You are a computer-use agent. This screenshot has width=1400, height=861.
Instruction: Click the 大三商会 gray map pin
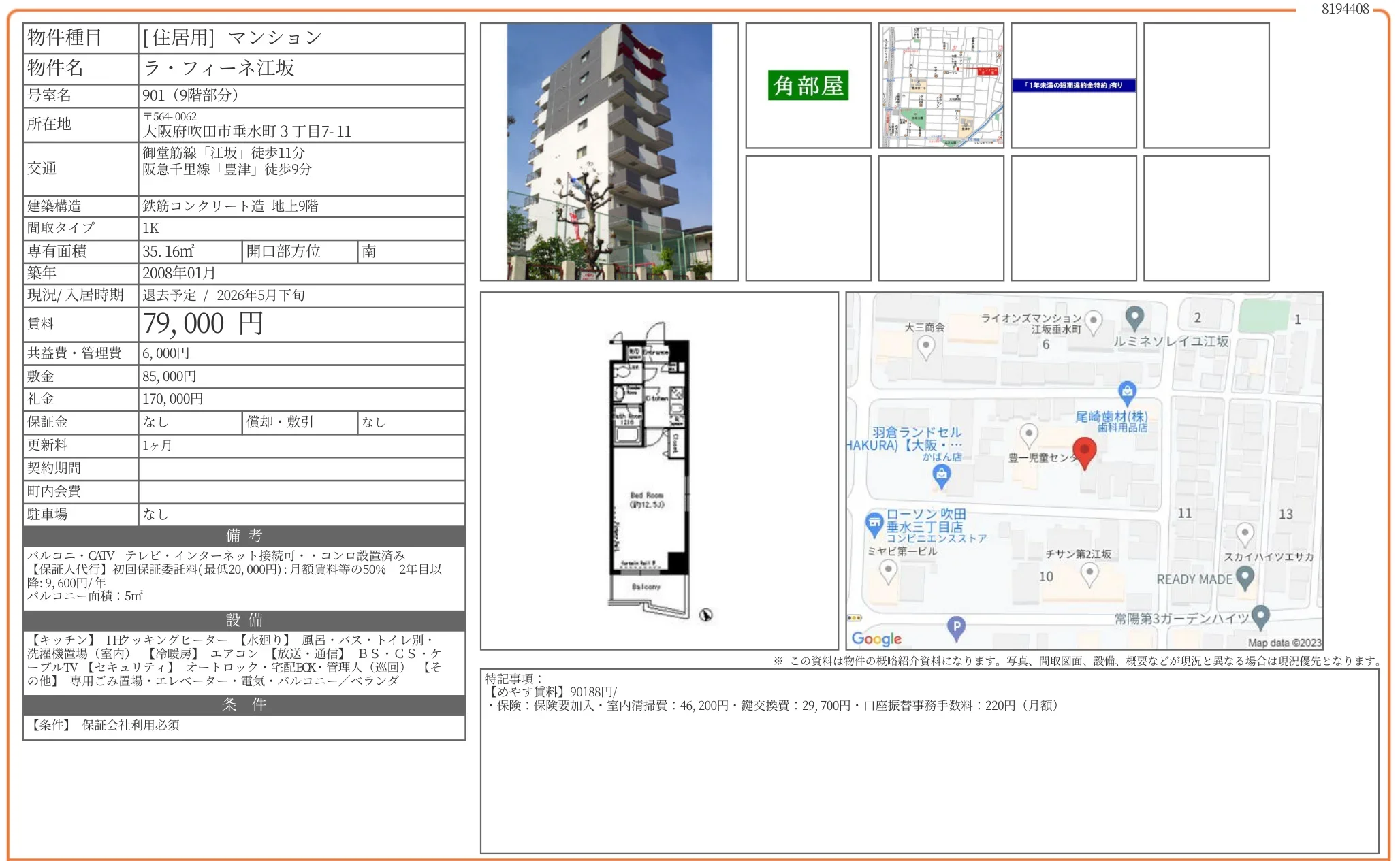click(925, 346)
